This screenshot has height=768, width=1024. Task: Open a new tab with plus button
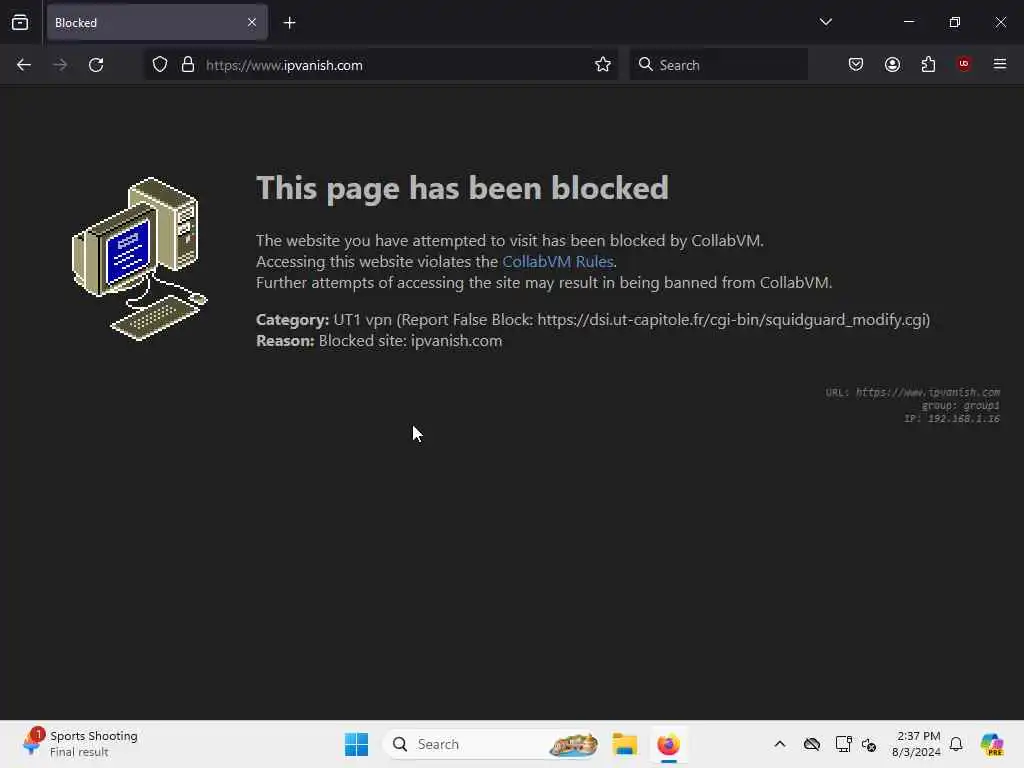tap(289, 23)
